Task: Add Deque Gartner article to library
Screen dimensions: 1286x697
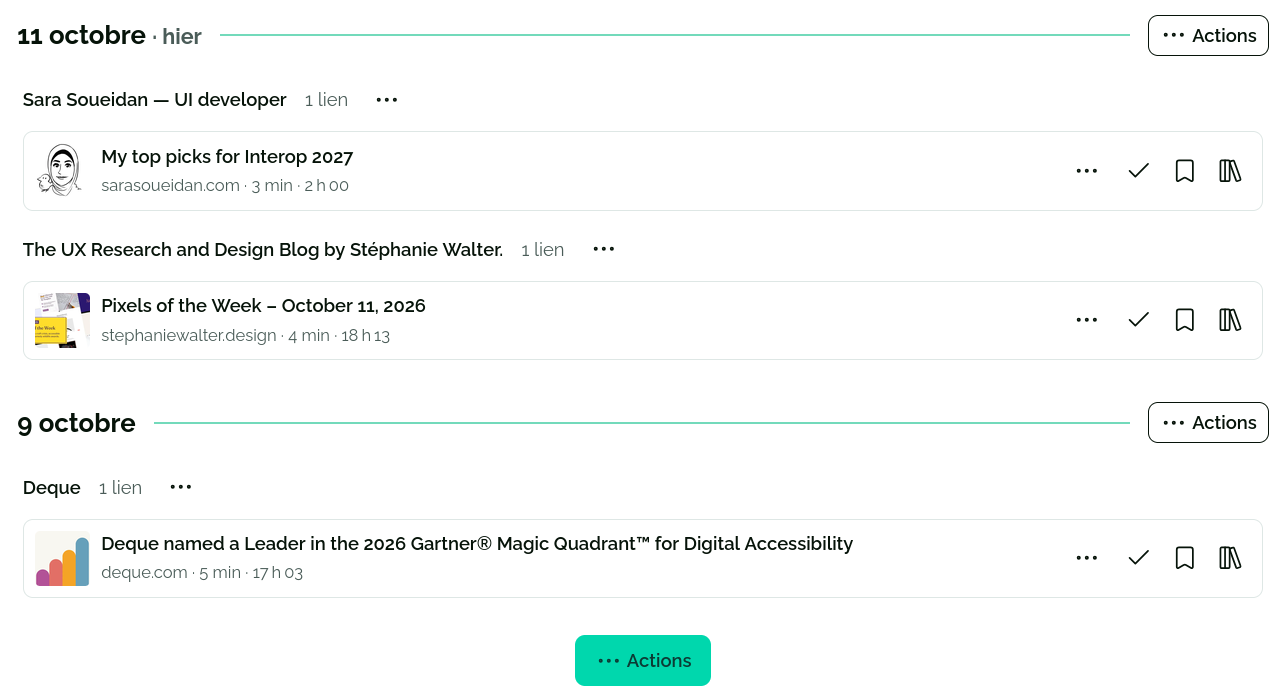Action: point(1230,558)
